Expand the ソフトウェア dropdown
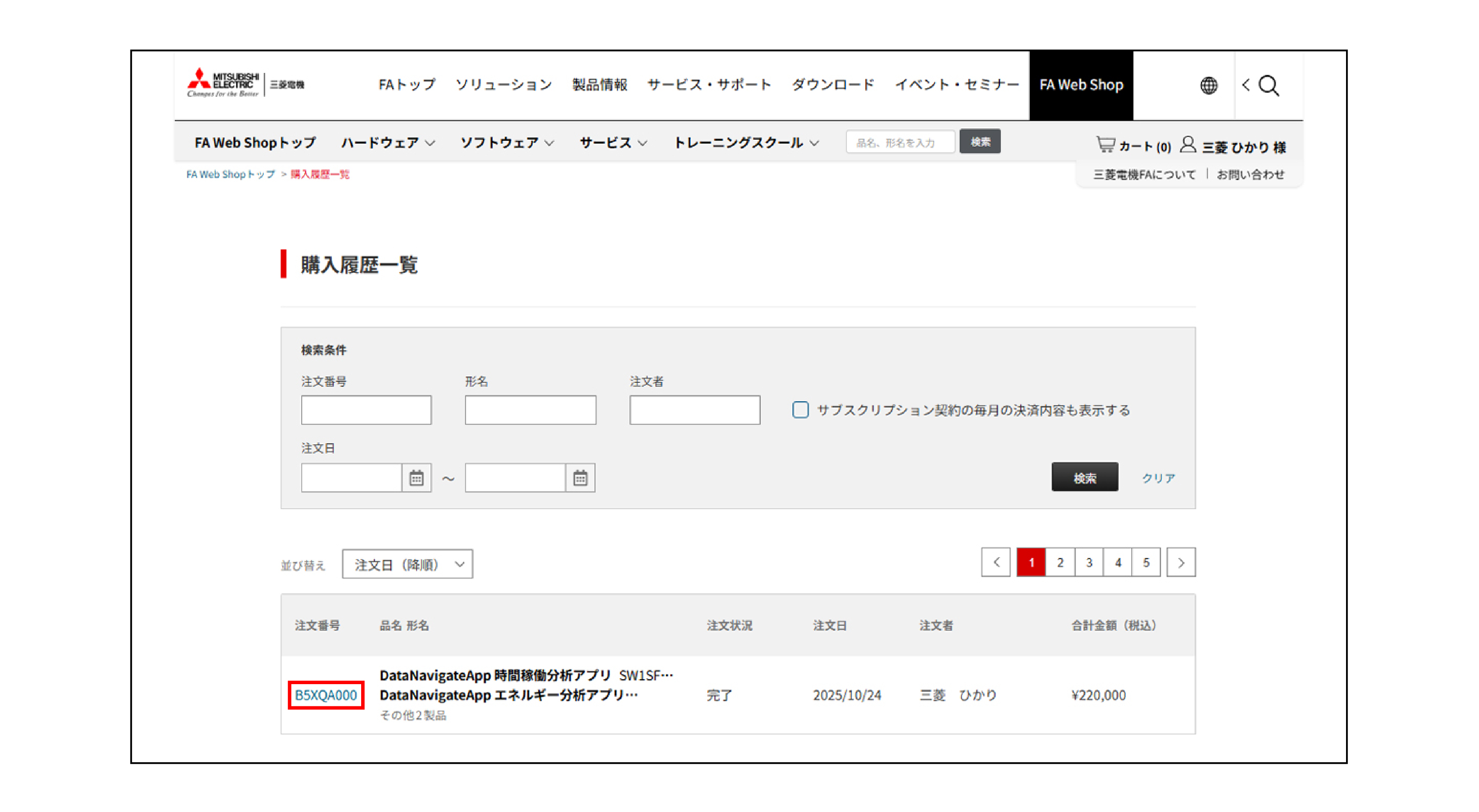Viewport: 1479px width, 812px height. pos(505,143)
